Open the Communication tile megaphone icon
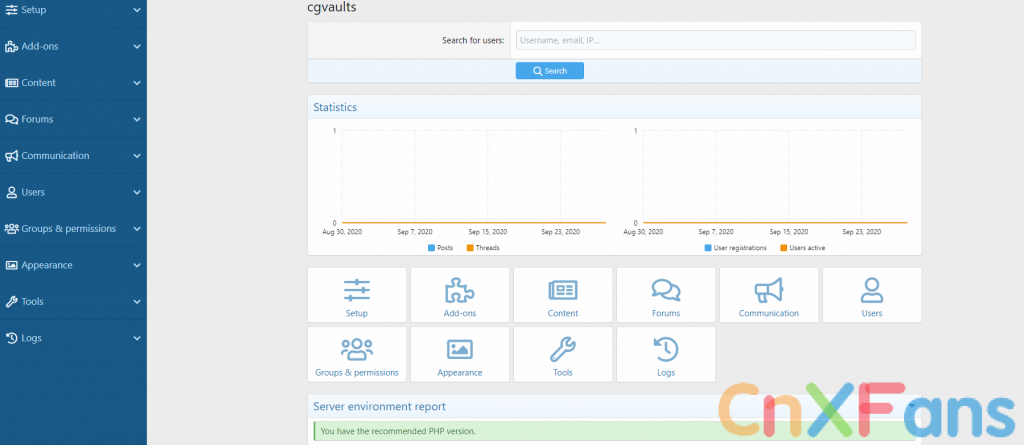This screenshot has width=1024, height=445. (769, 289)
